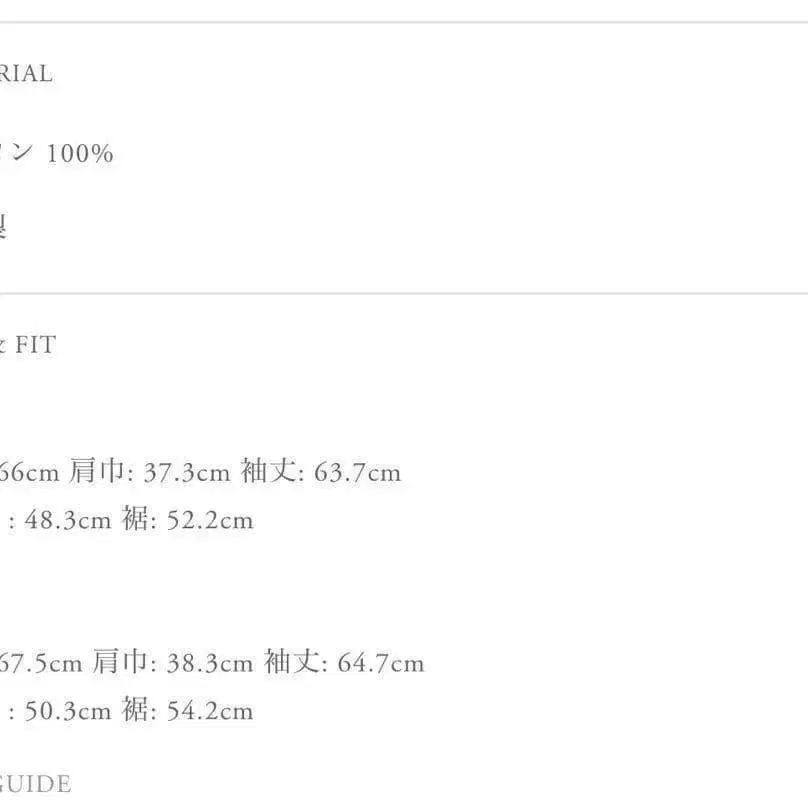Click the 裾 label beside 54.2cm
This screenshot has width=808, height=808.
(x=137, y=711)
